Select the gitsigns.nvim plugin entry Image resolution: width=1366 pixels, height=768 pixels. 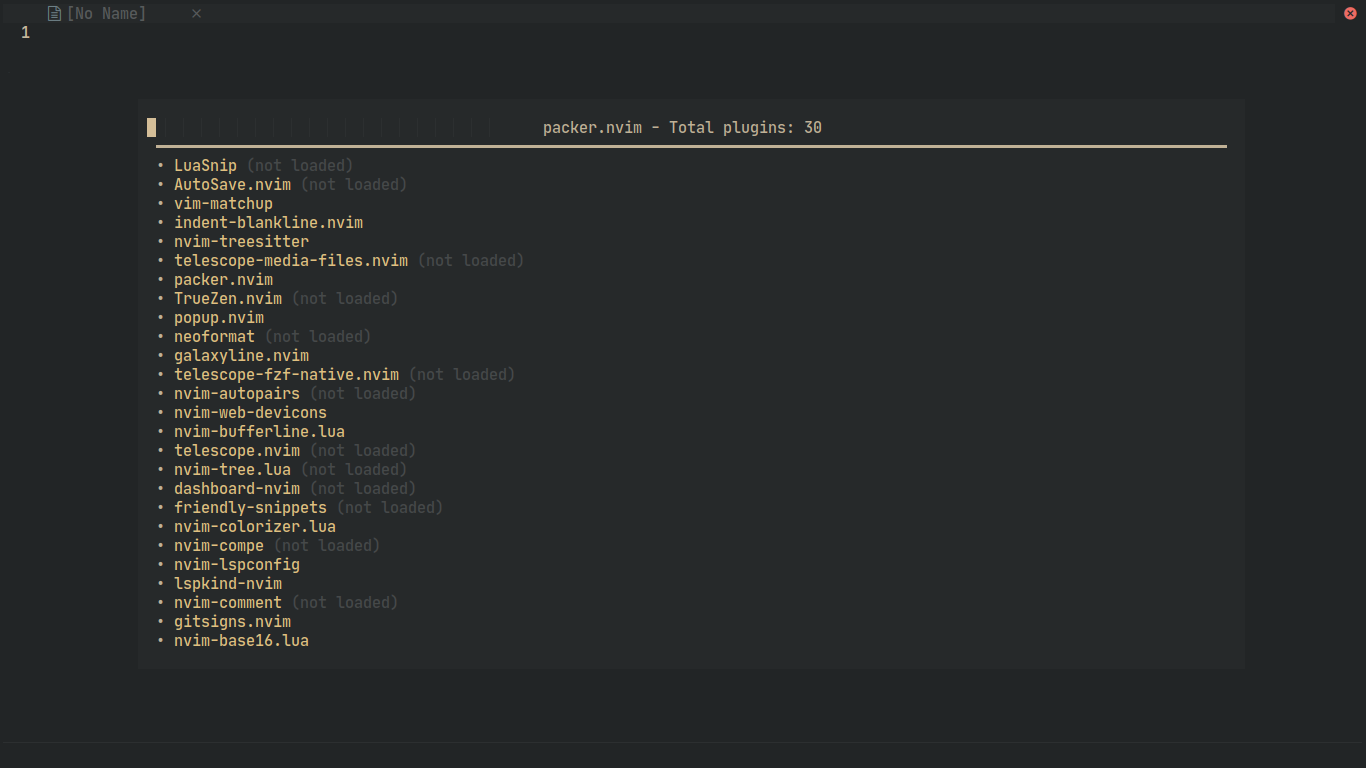232,621
